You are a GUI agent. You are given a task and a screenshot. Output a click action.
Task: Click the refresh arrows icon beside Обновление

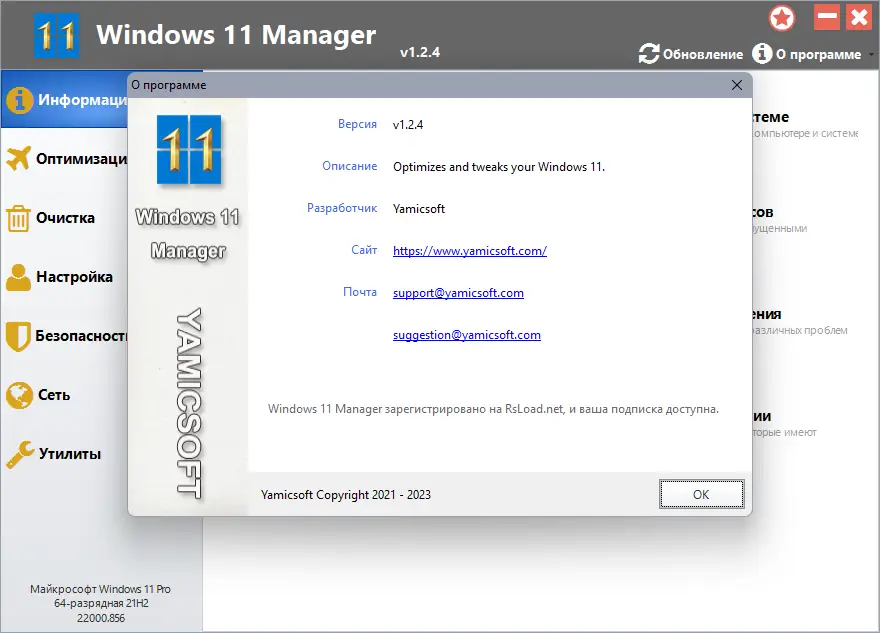(x=649, y=54)
